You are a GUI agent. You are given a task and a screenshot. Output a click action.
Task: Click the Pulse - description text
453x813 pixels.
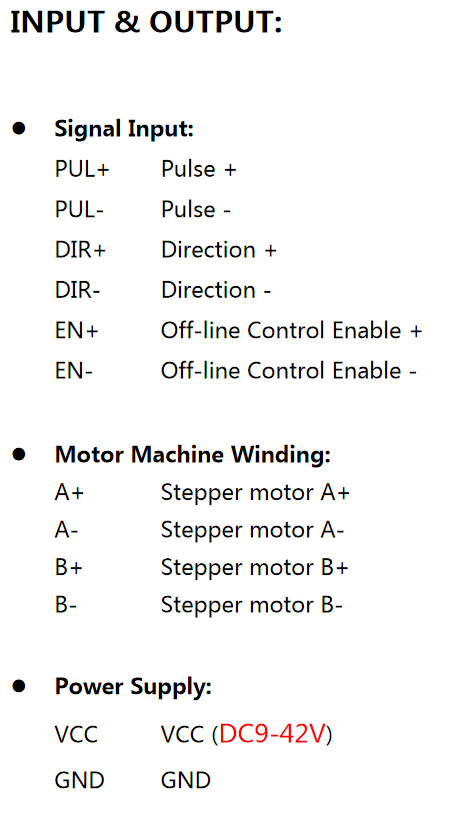click(196, 210)
